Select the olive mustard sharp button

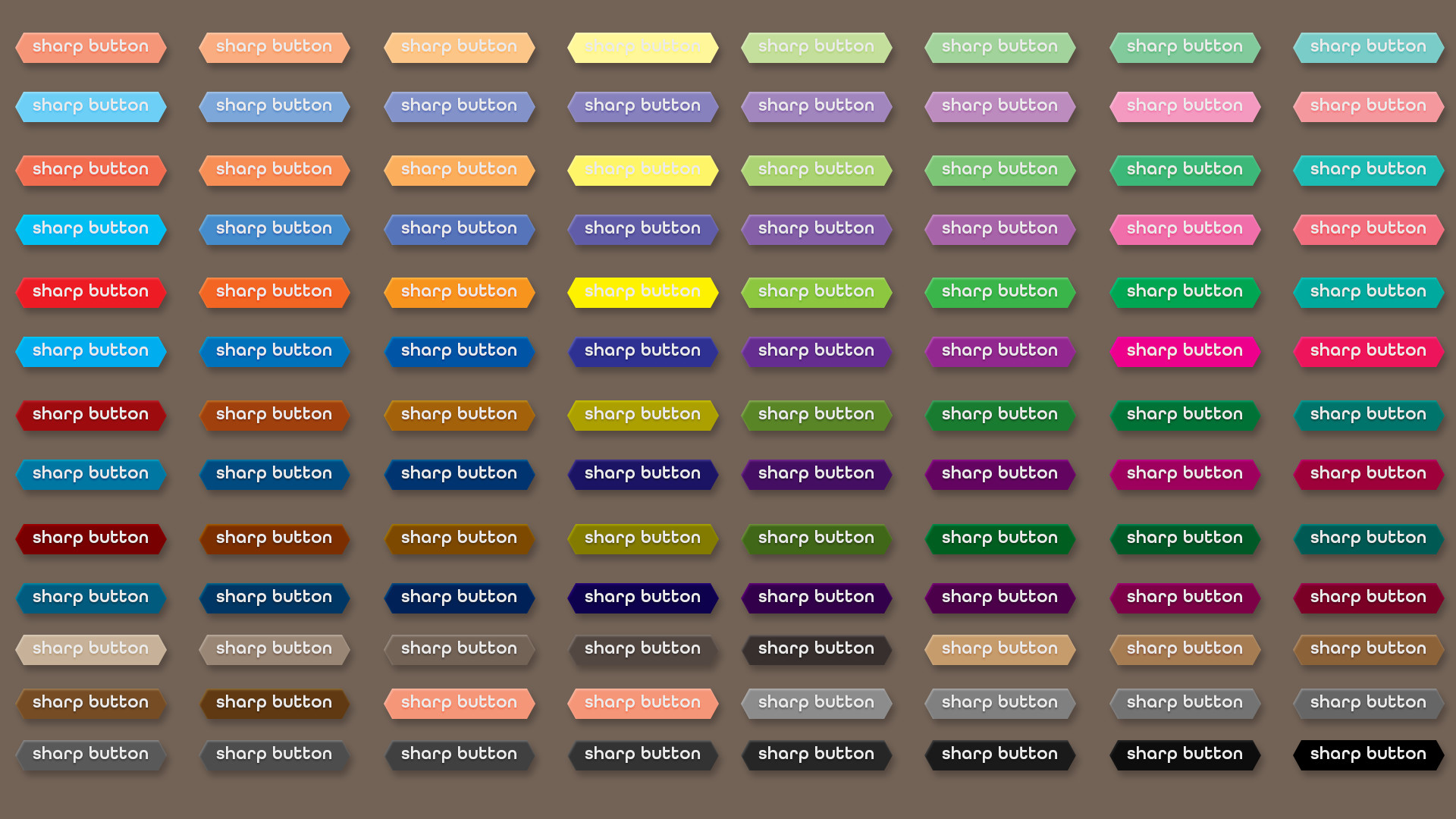(642, 415)
